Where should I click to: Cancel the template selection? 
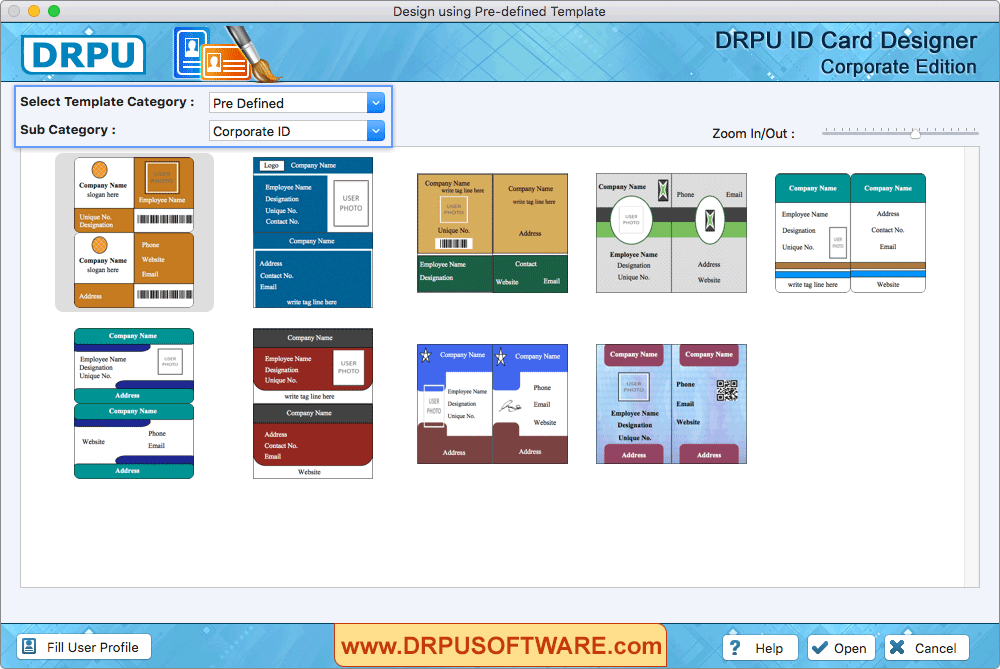927,648
